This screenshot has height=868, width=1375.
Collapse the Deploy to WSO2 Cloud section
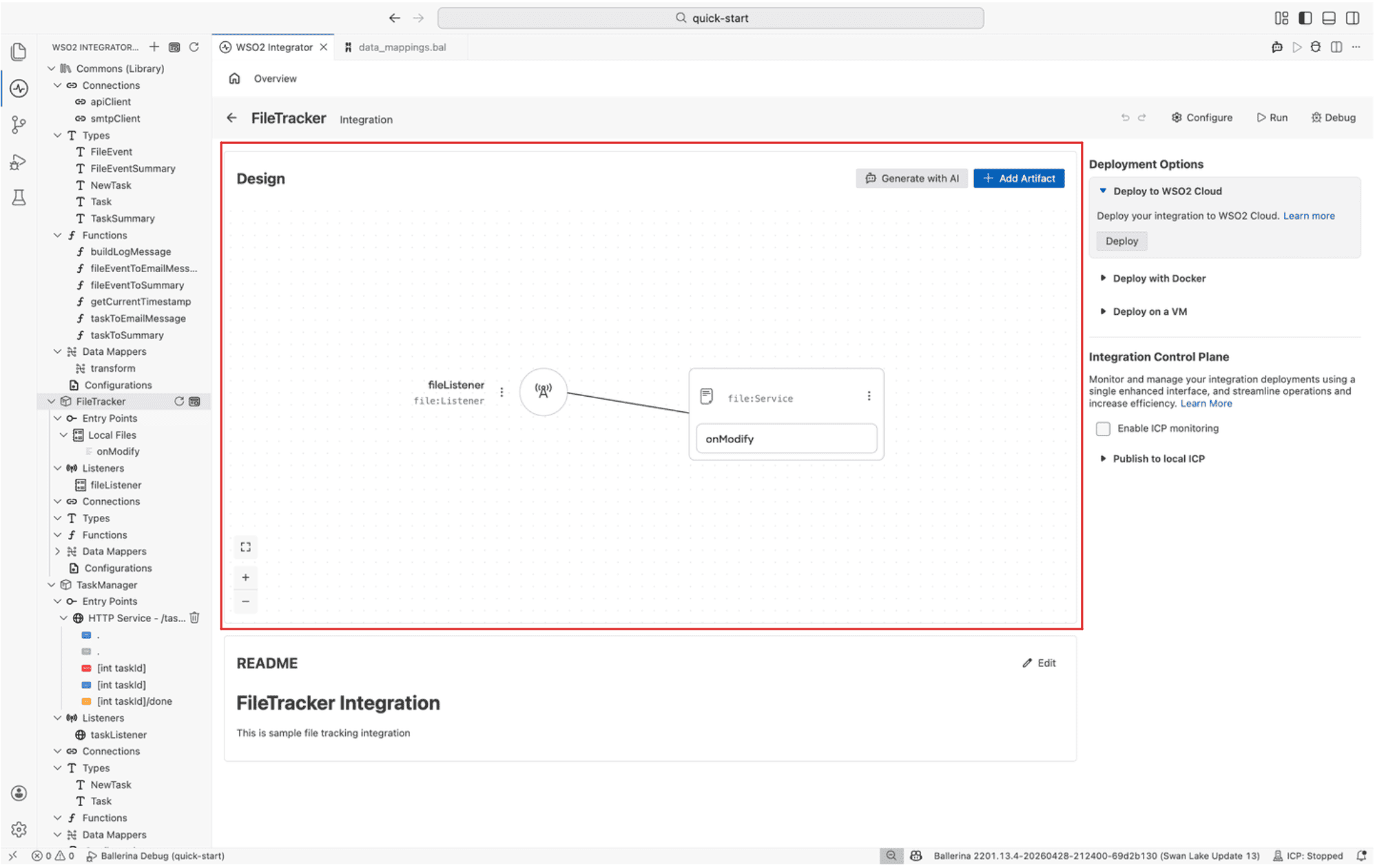coord(1103,191)
